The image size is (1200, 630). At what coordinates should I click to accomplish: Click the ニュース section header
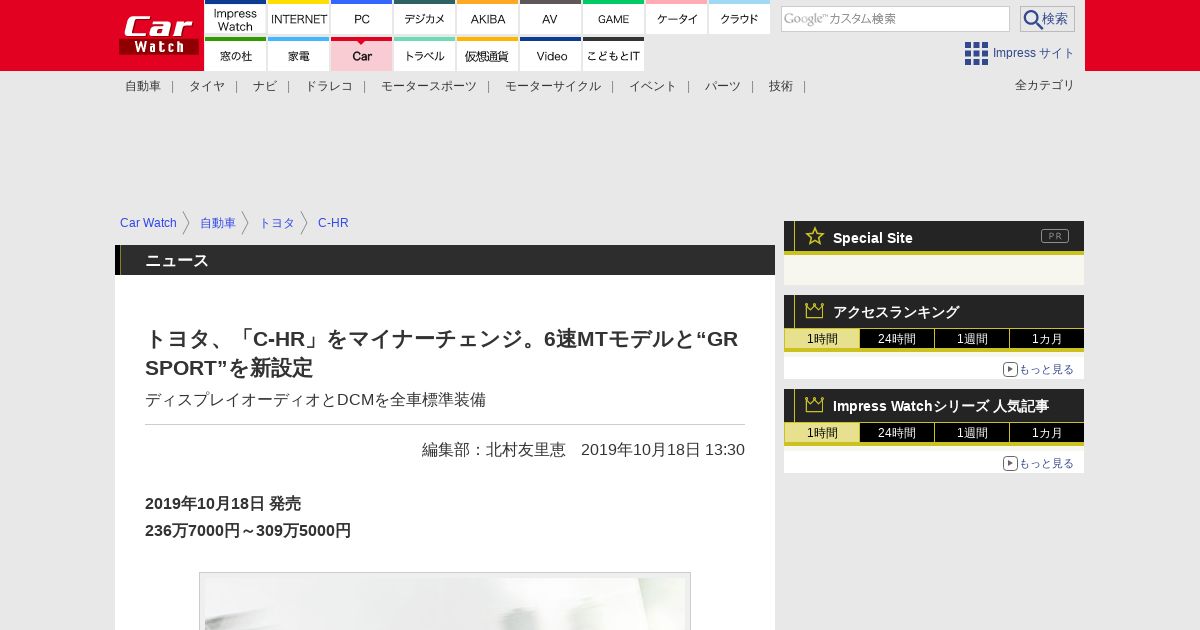[x=445, y=260]
